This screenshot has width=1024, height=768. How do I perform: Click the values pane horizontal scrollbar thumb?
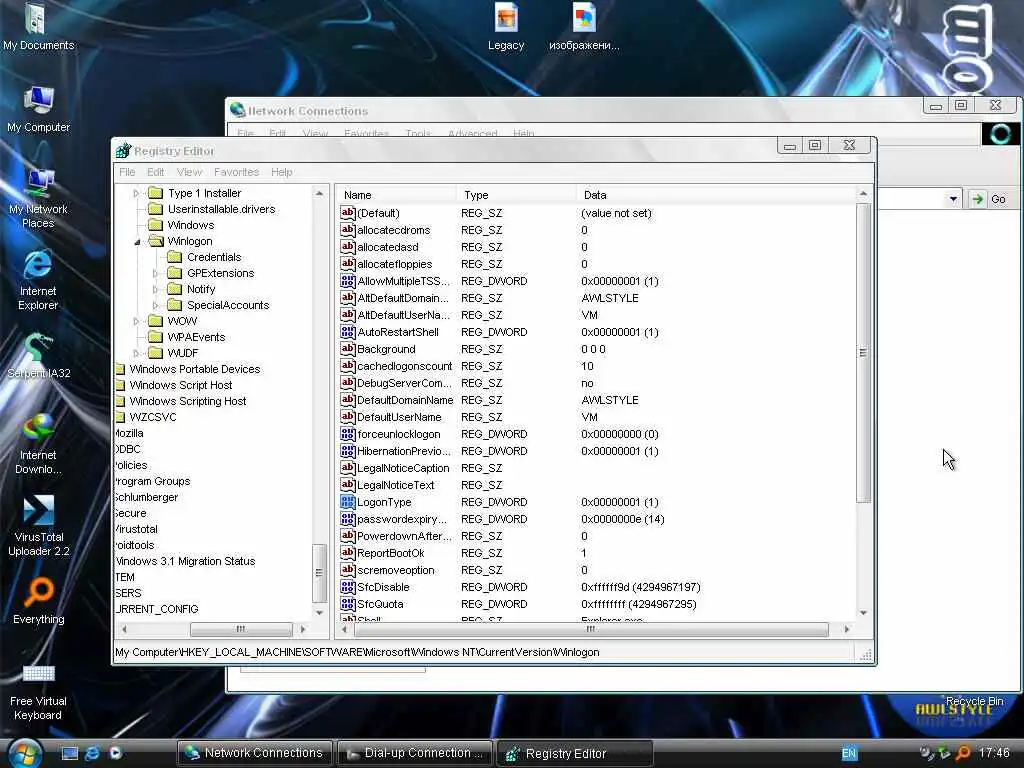click(x=590, y=629)
